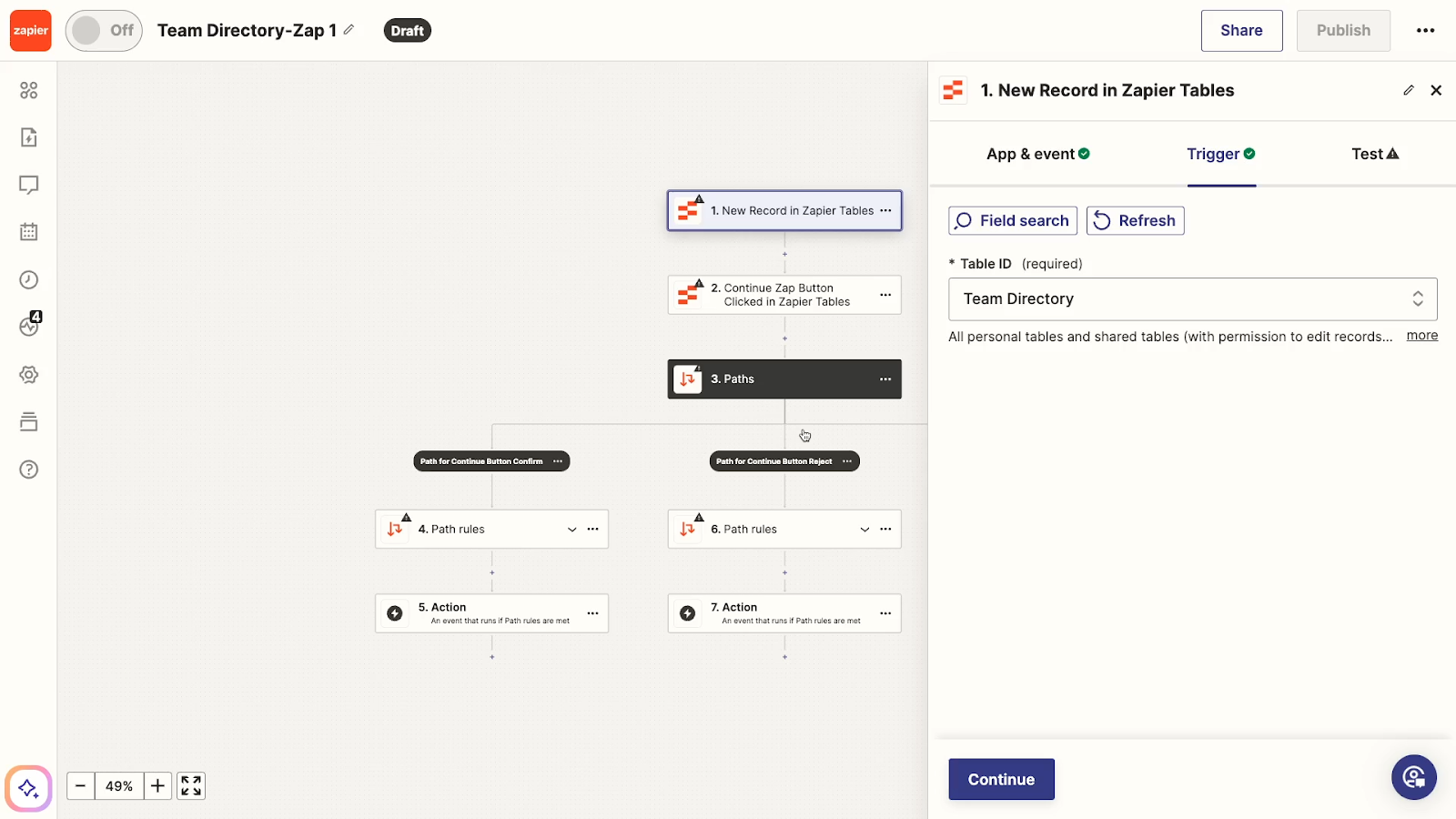
Task: Toggle the Zap On/Off switch
Action: click(x=104, y=31)
